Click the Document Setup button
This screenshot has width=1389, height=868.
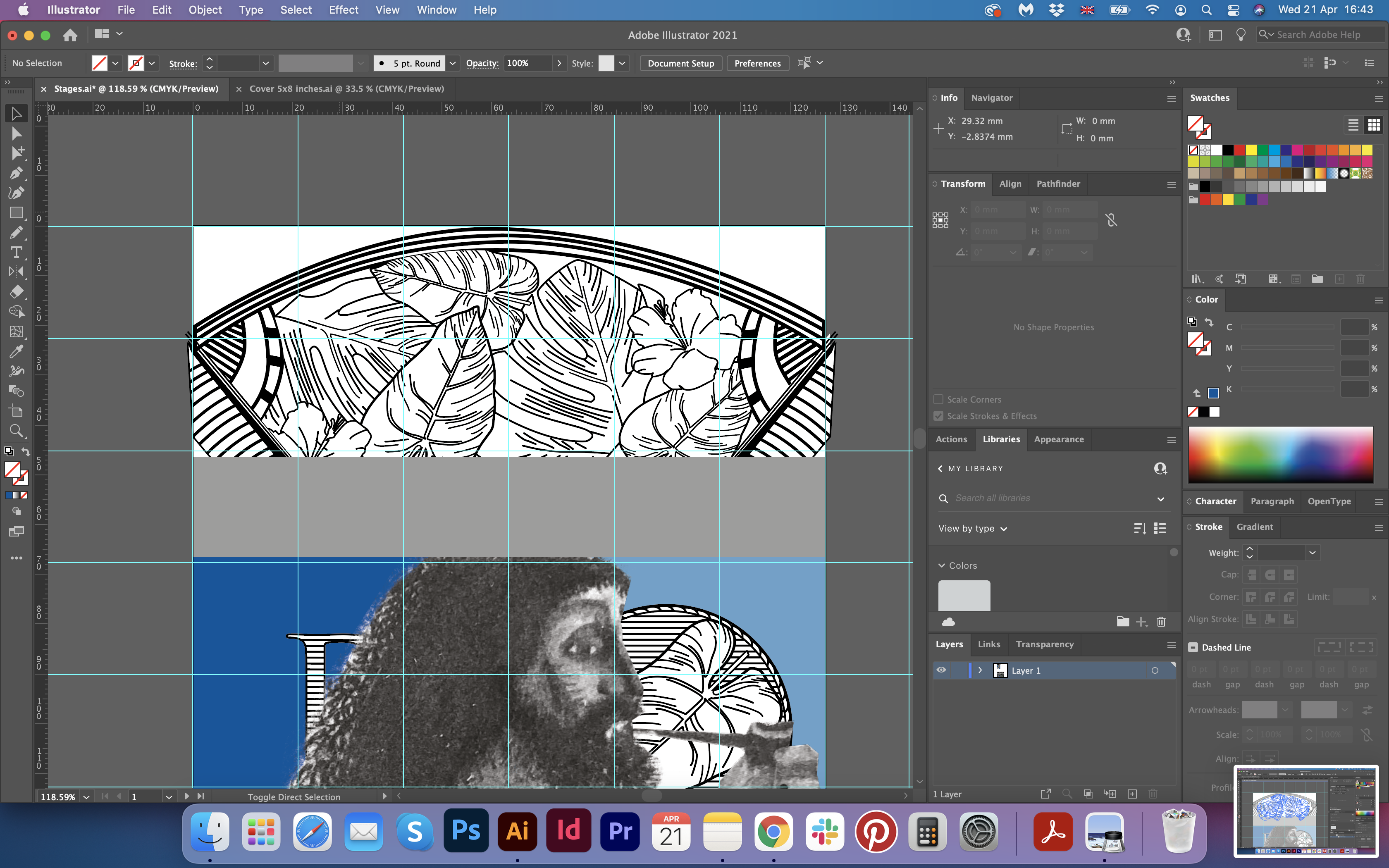tap(681, 63)
